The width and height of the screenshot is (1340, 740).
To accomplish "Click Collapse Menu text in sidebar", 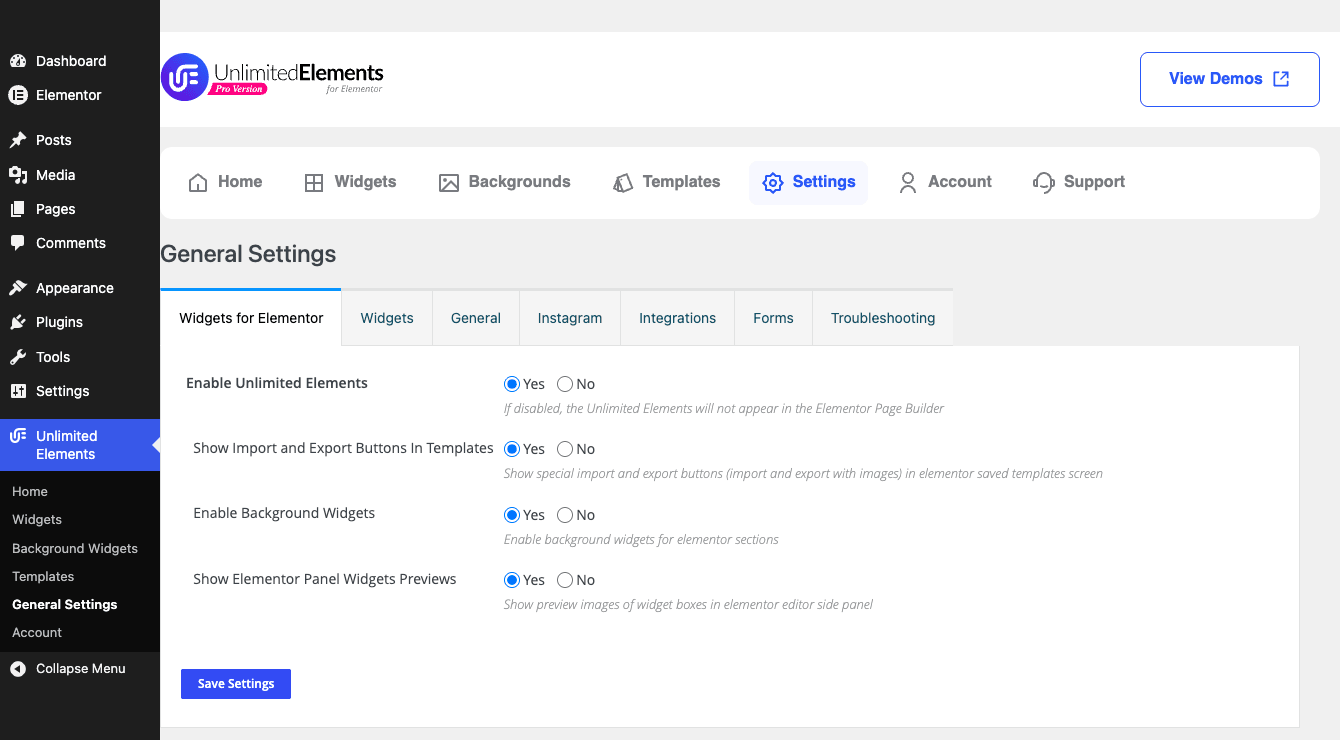I will (81, 668).
